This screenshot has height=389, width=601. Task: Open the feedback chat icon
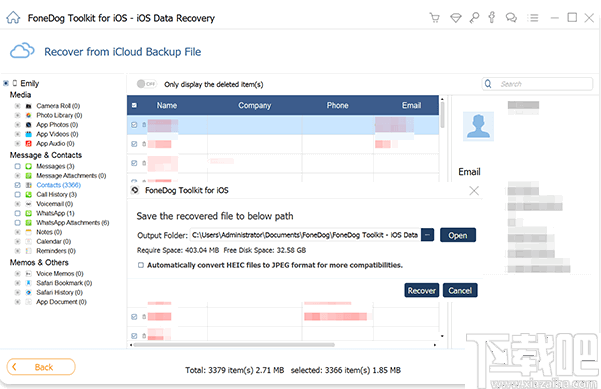pos(511,18)
